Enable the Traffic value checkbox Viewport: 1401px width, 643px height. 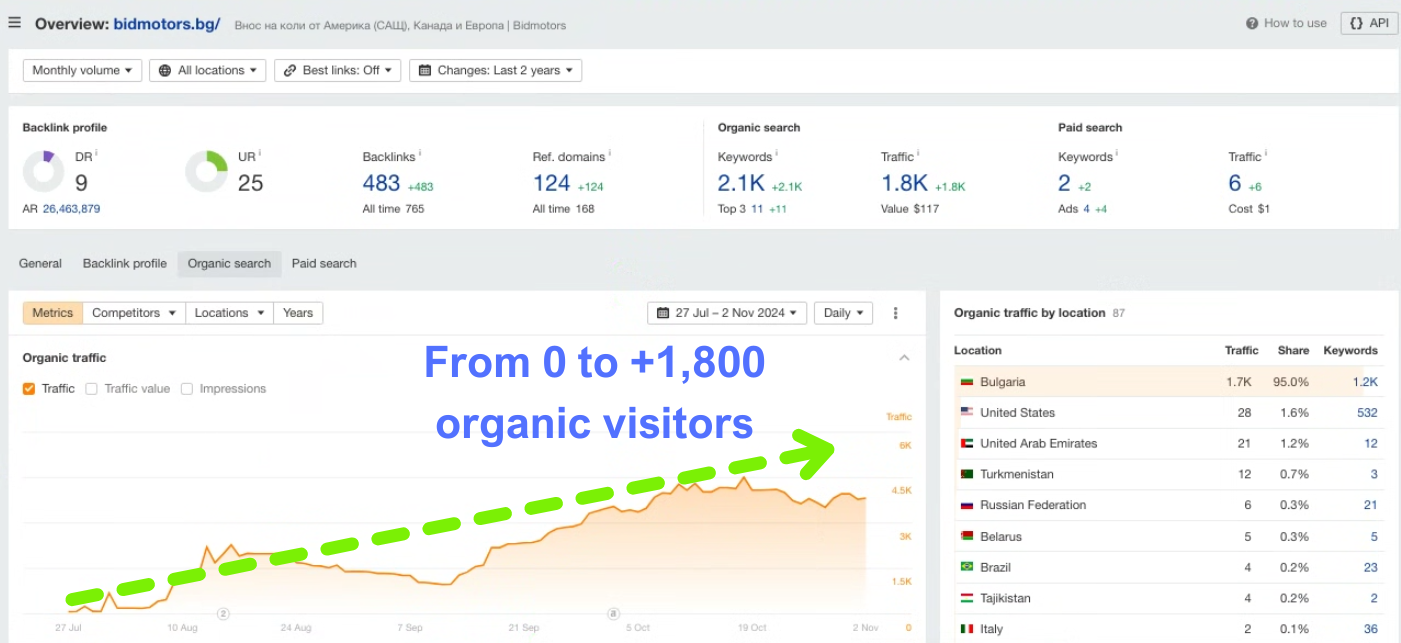click(90, 388)
